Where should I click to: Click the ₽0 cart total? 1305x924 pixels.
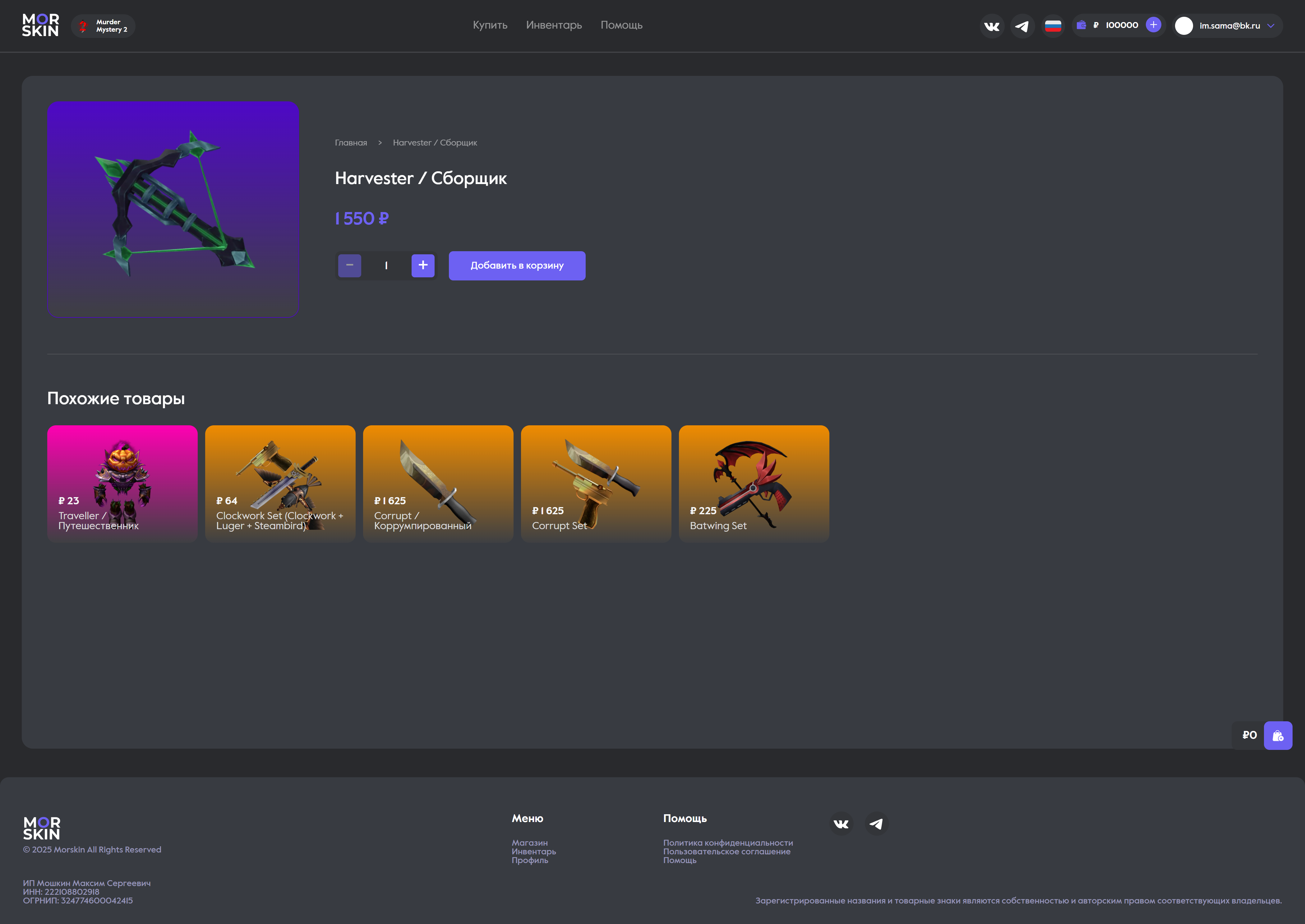click(1249, 735)
